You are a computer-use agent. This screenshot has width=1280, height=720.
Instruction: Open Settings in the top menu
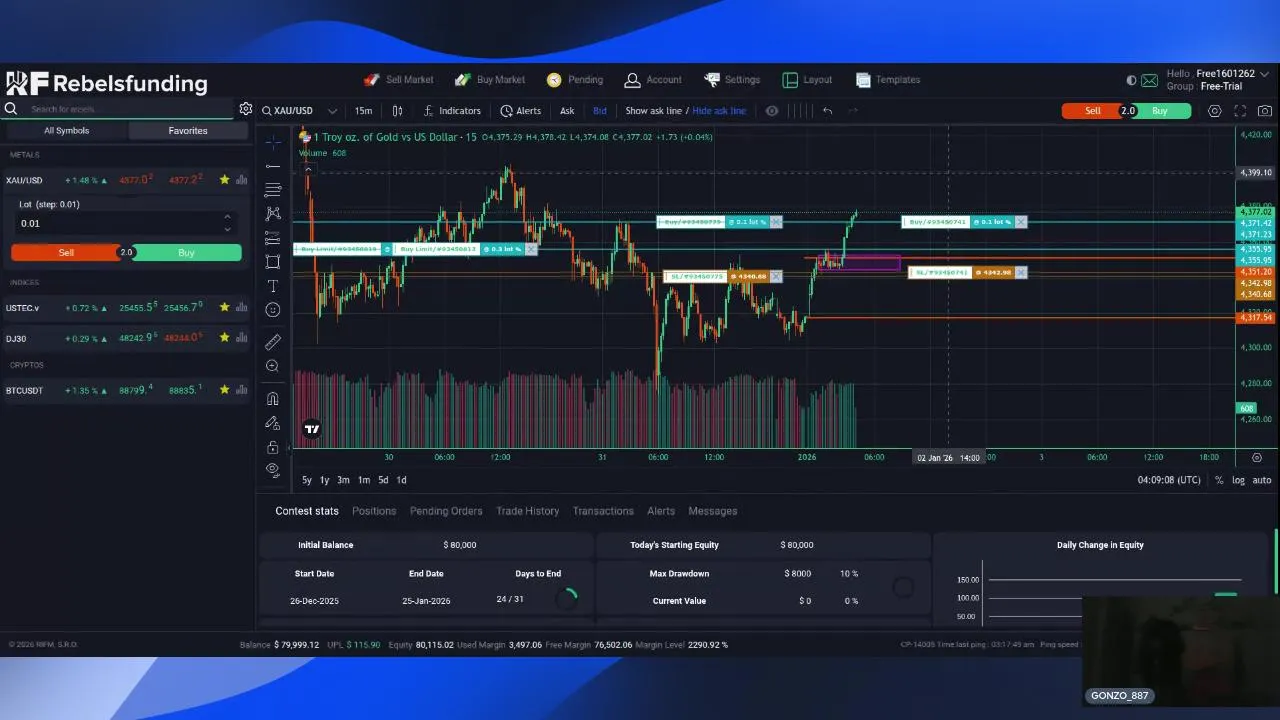732,80
